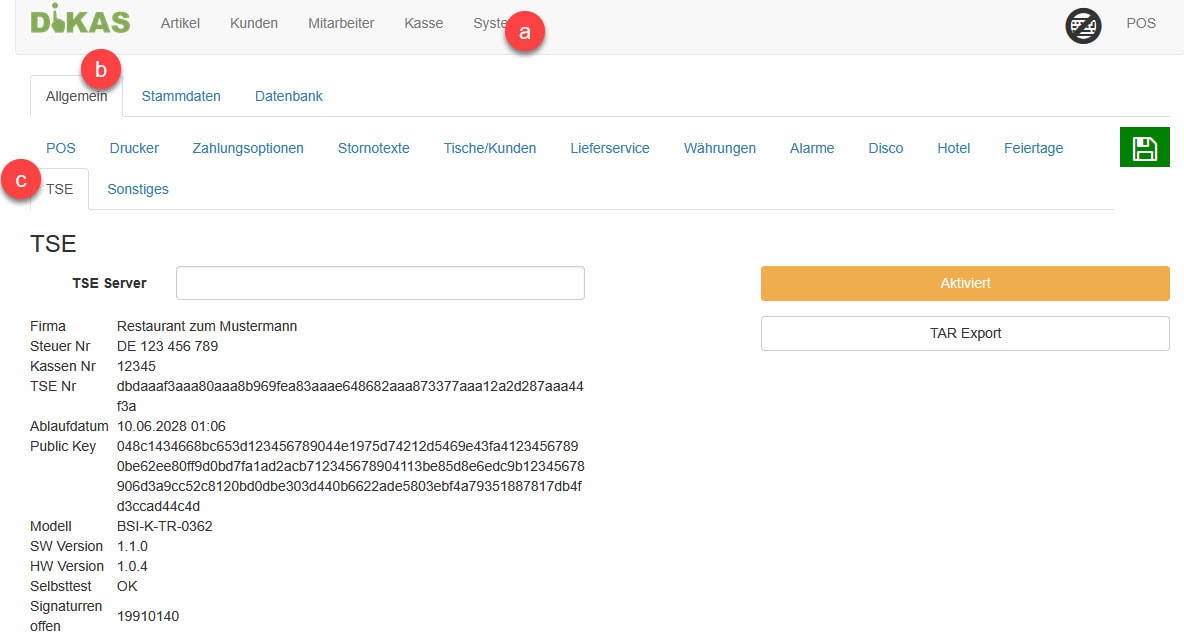Switch to the Datenbank tab
Viewport: 1184px width, 638px height.
click(288, 96)
